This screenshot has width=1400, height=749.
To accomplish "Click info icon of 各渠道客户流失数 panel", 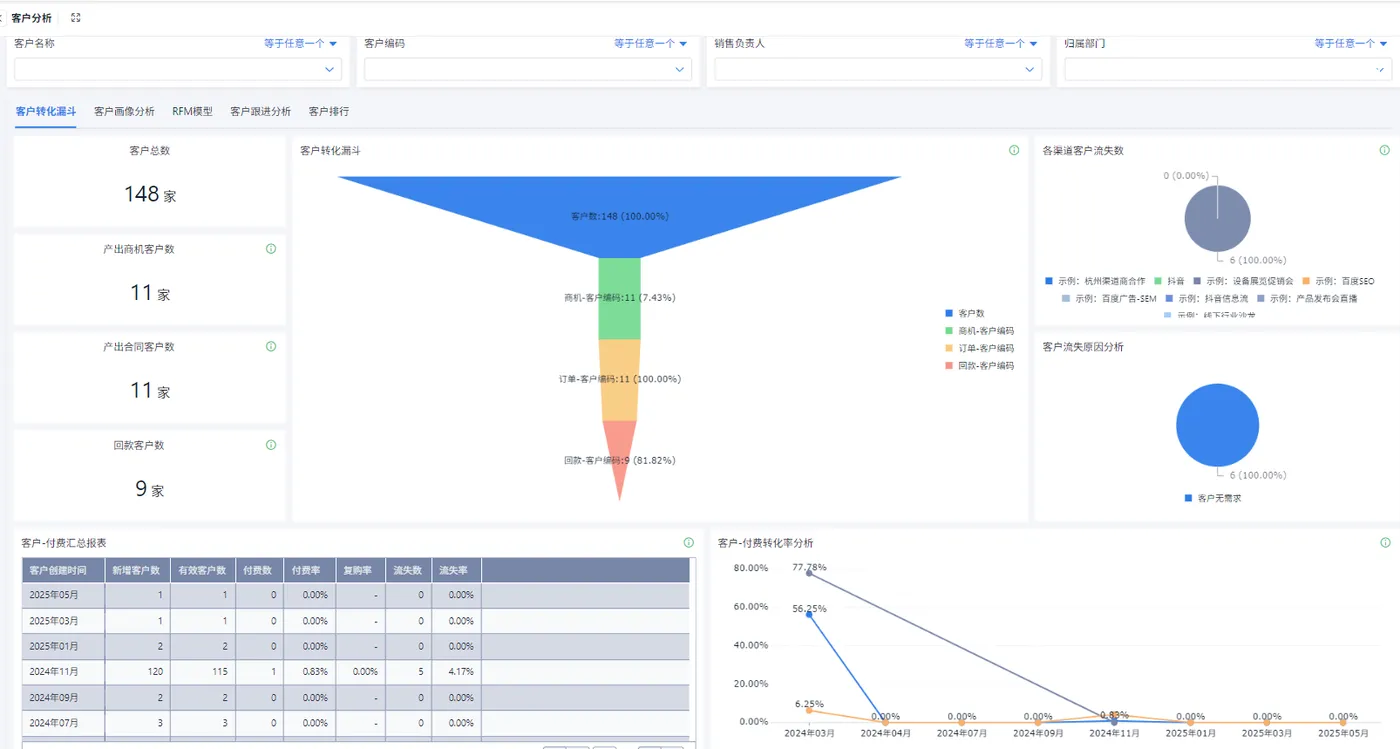I will point(1384,151).
